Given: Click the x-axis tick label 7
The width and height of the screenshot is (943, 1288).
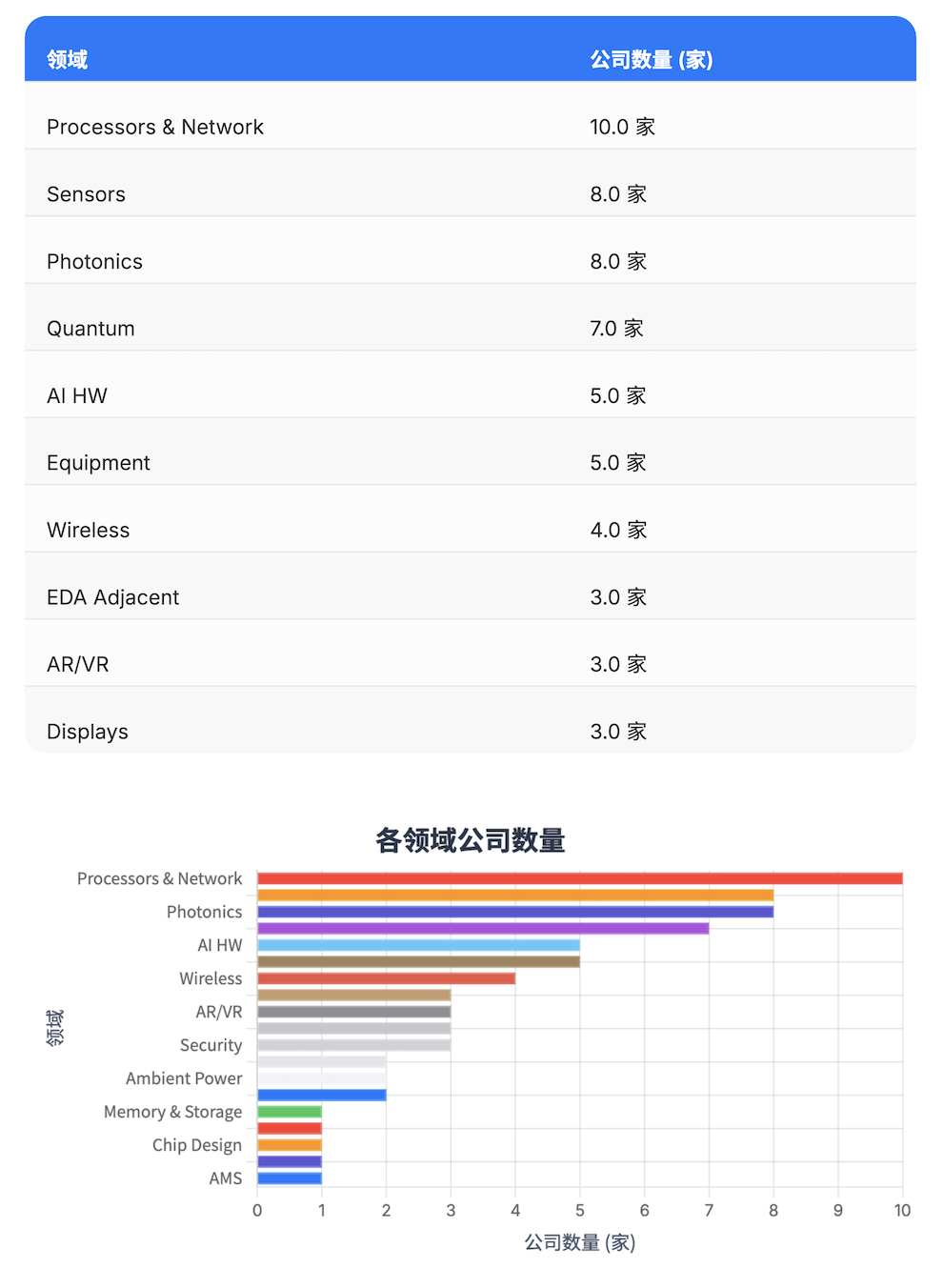Looking at the screenshot, I should (709, 1210).
